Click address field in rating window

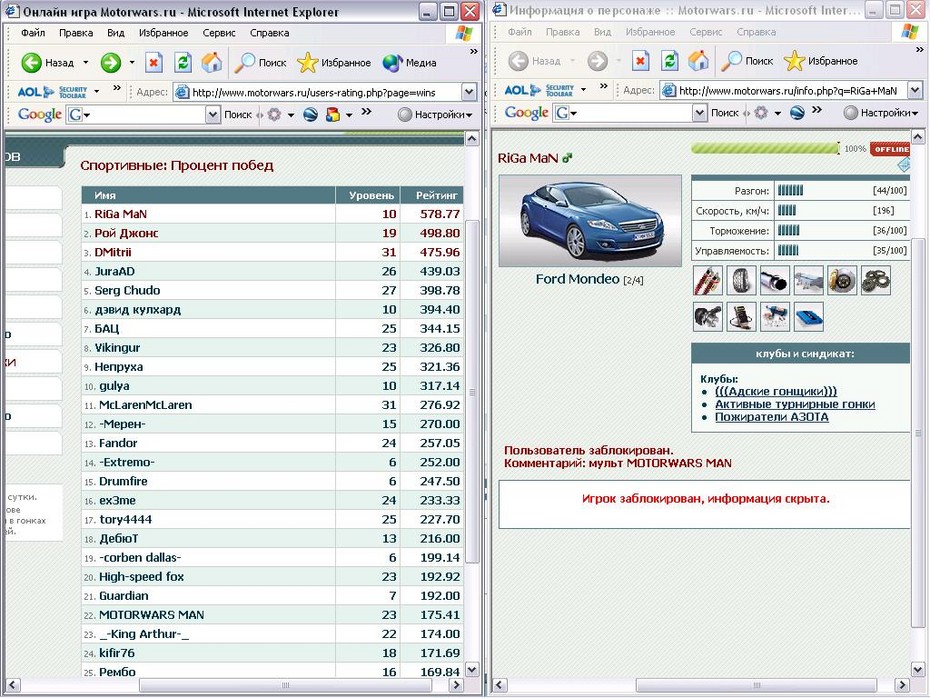[x=325, y=92]
